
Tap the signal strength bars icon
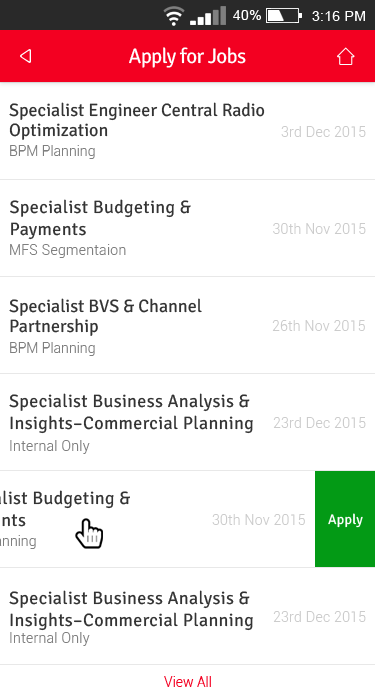pyautogui.click(x=208, y=16)
